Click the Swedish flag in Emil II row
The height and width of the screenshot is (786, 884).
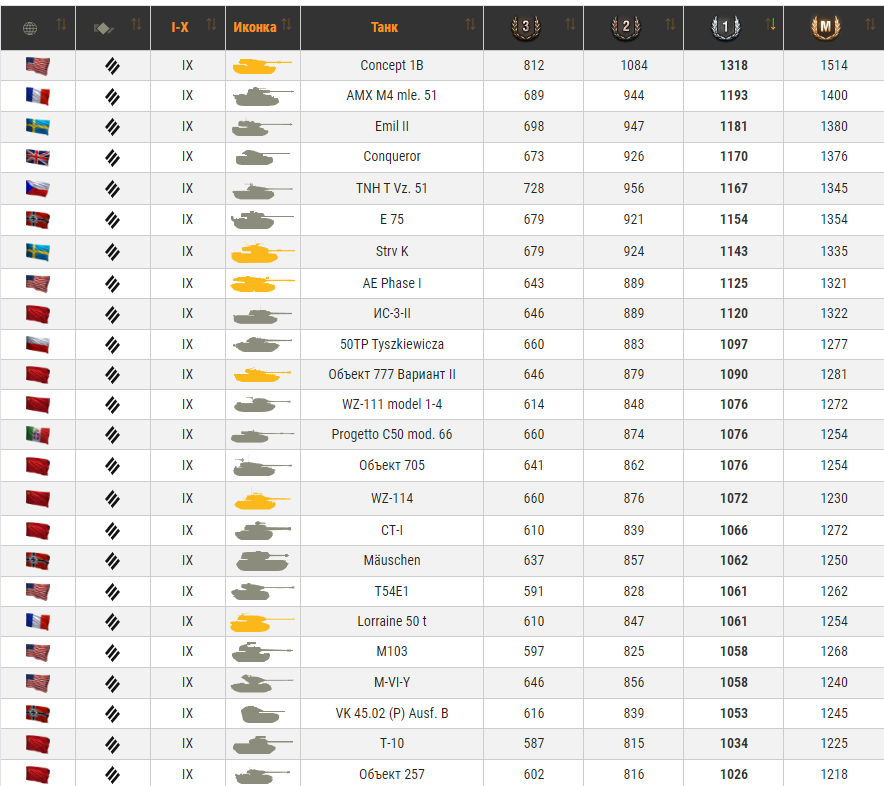point(38,127)
